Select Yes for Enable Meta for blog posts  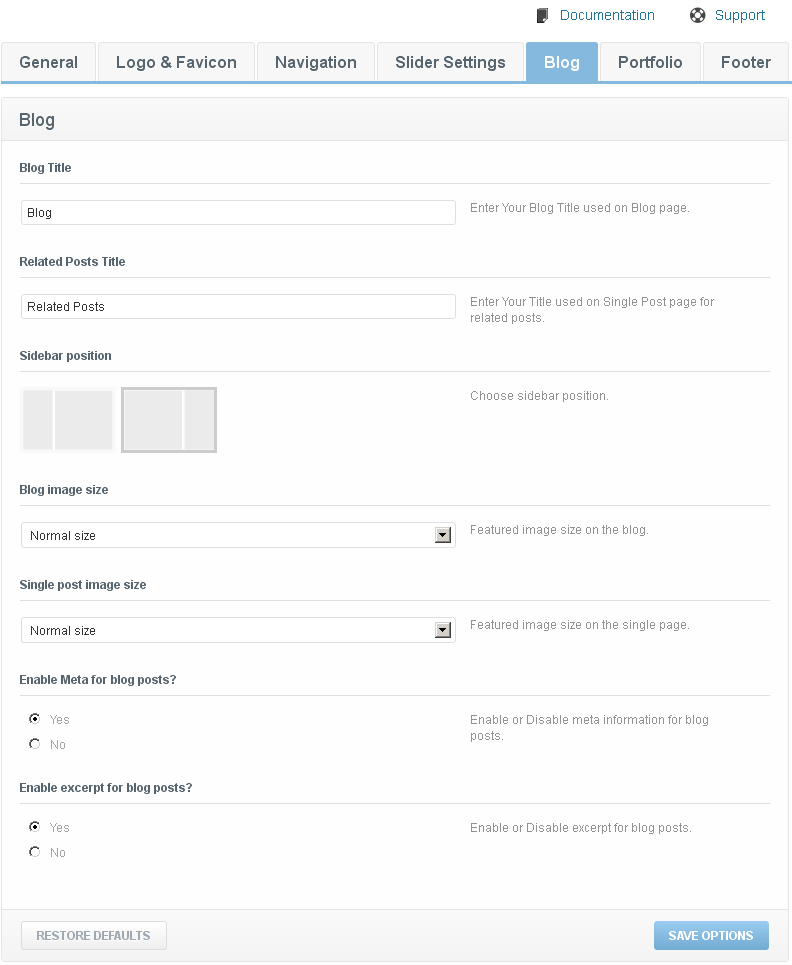point(34,719)
